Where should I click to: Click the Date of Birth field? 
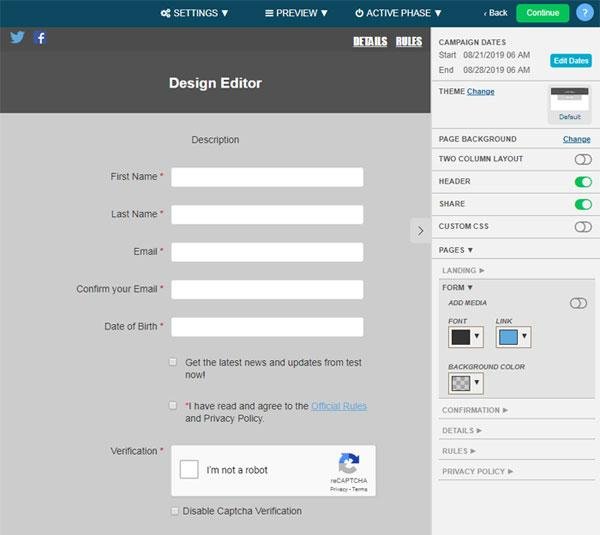267,327
